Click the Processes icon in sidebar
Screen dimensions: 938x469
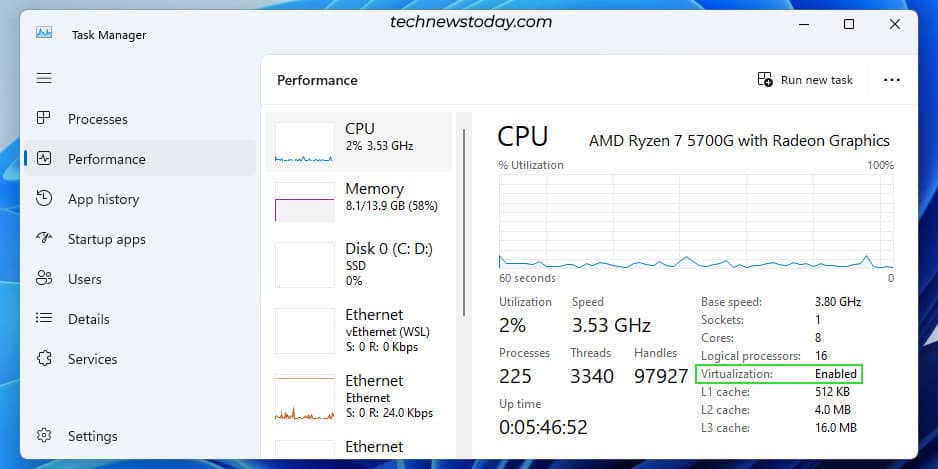point(44,119)
